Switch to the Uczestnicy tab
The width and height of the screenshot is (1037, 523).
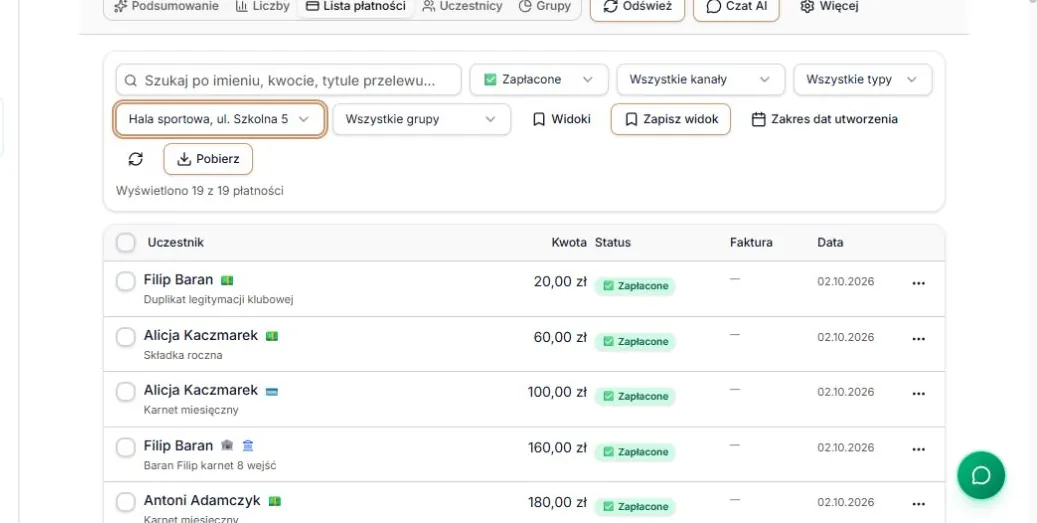(463, 7)
